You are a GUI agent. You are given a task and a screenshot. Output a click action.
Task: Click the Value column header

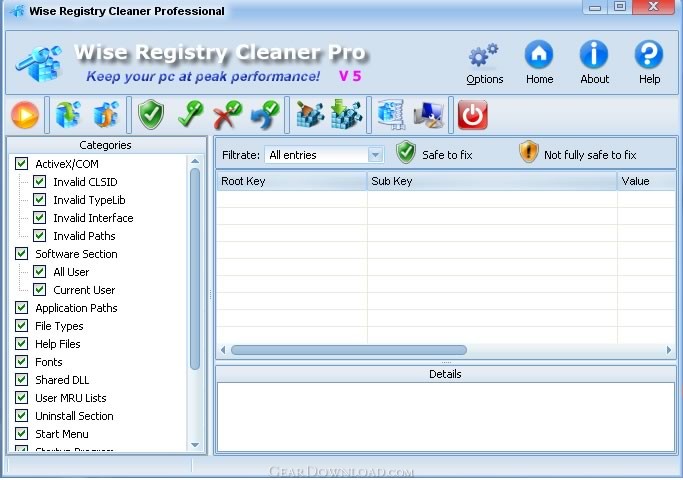coord(646,181)
